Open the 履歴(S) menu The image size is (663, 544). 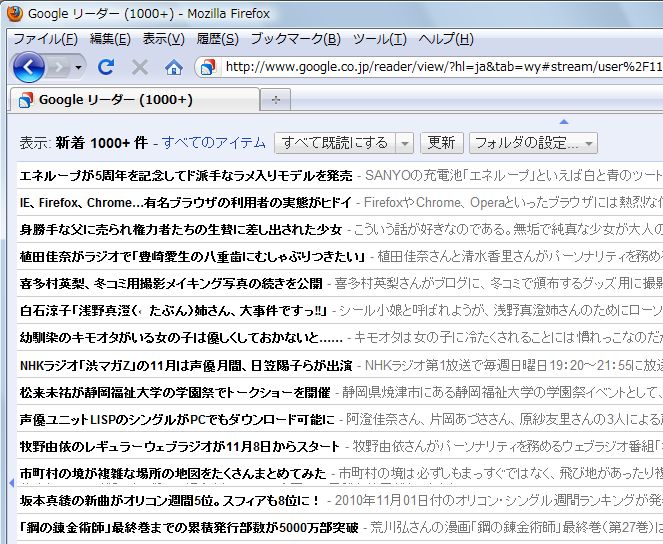(217, 39)
